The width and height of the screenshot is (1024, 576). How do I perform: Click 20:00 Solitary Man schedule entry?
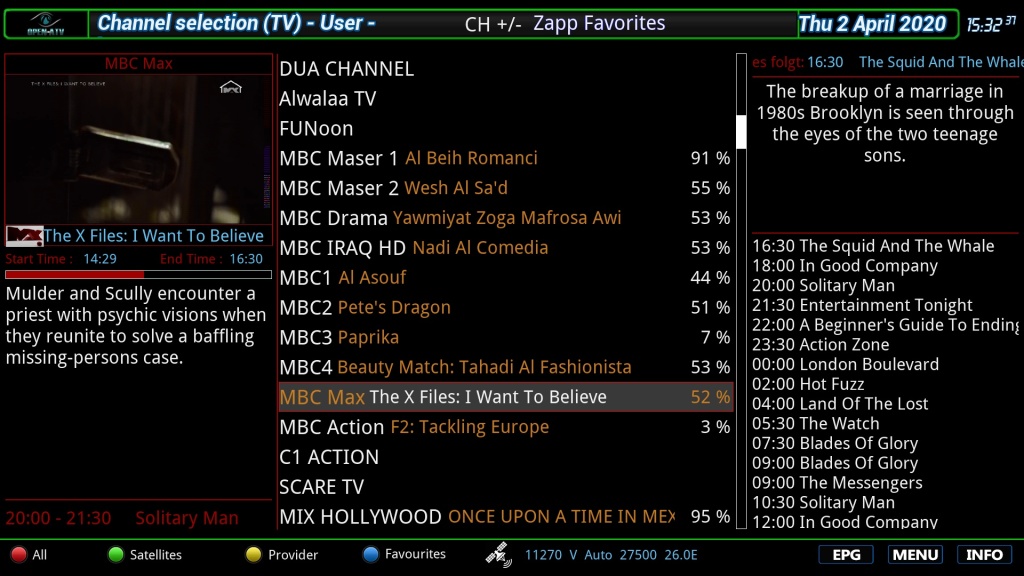point(824,285)
